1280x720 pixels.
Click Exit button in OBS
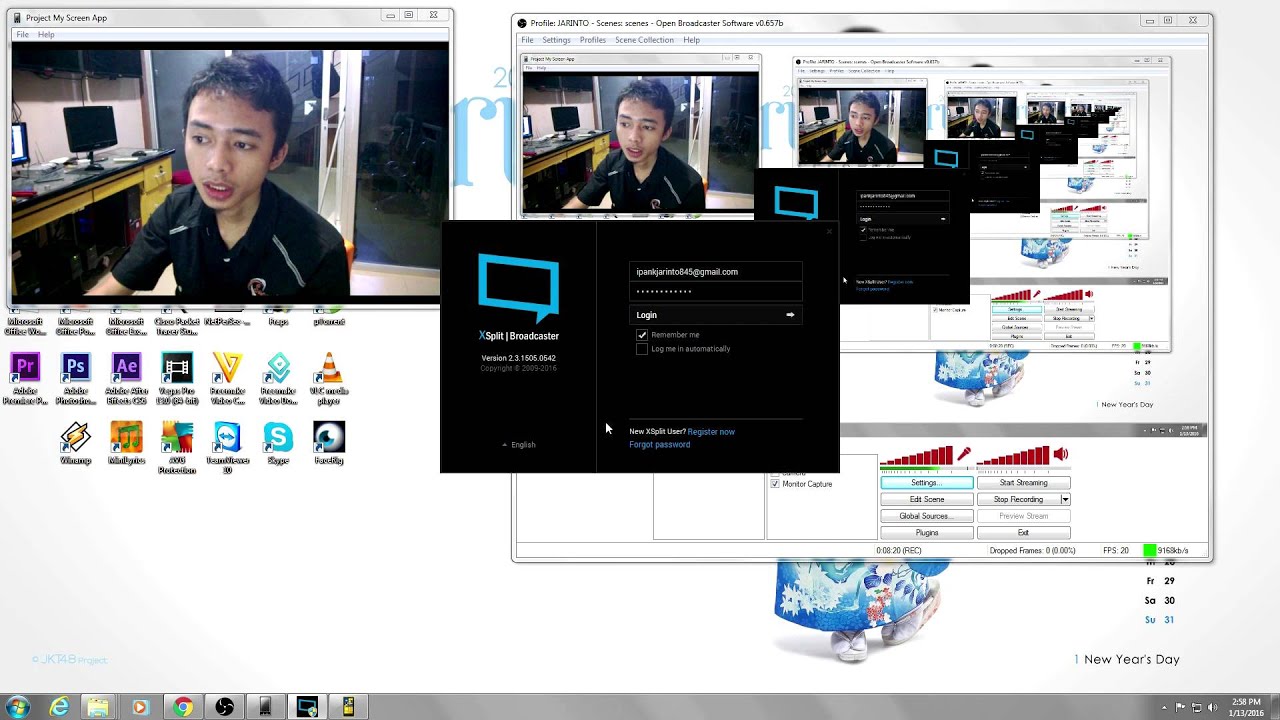1023,533
